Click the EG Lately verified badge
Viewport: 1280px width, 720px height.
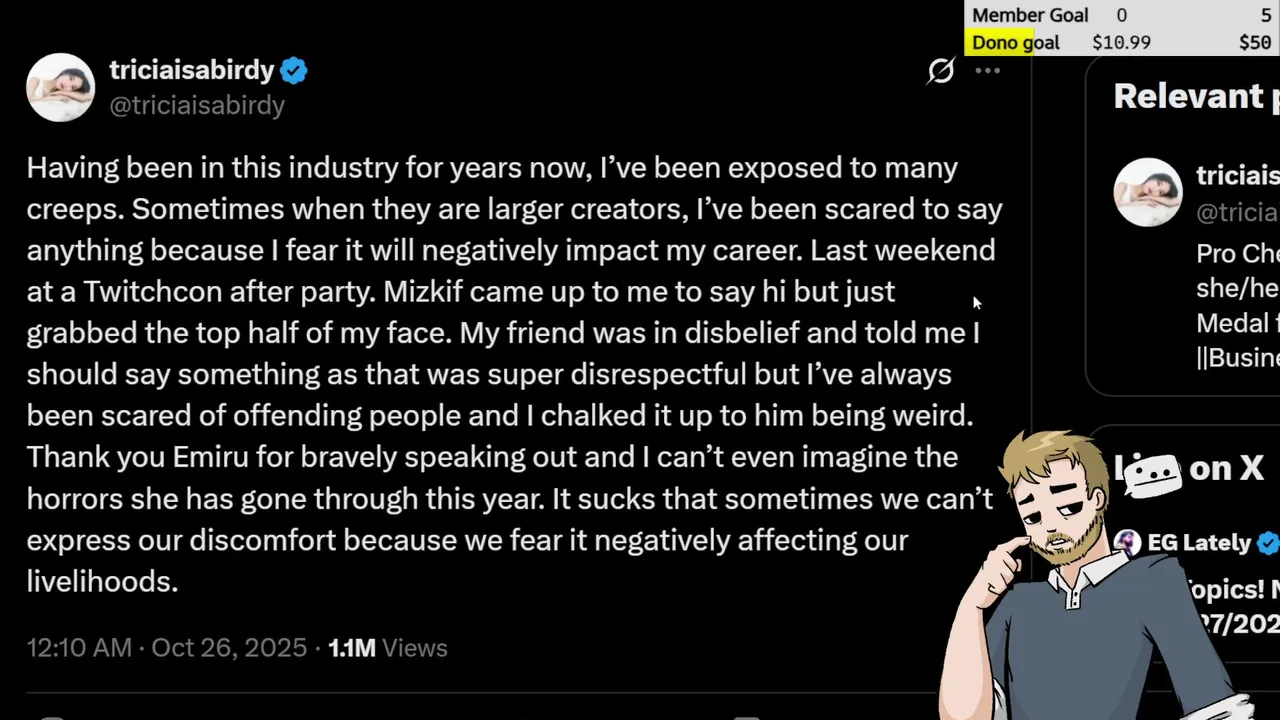pos(1267,543)
